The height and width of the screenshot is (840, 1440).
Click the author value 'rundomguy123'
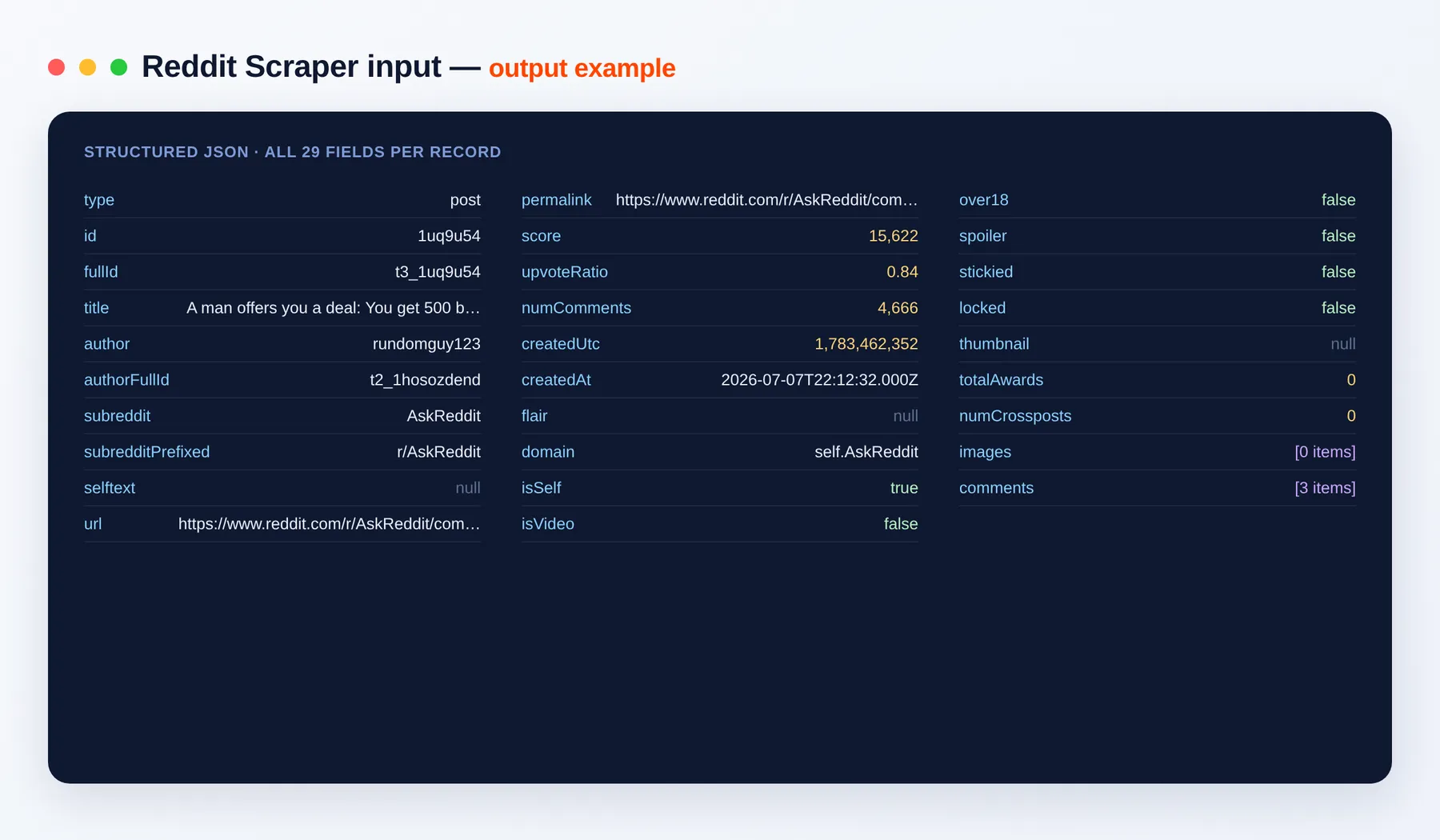(426, 344)
